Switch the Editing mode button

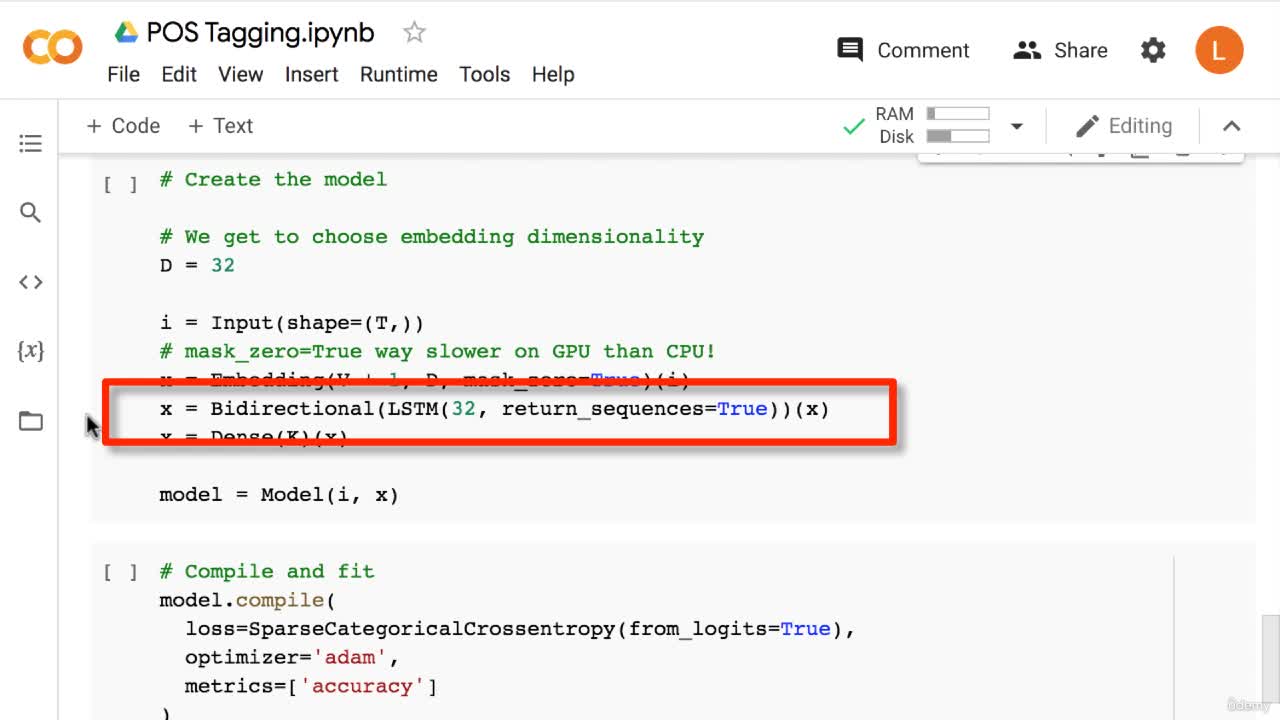1123,126
